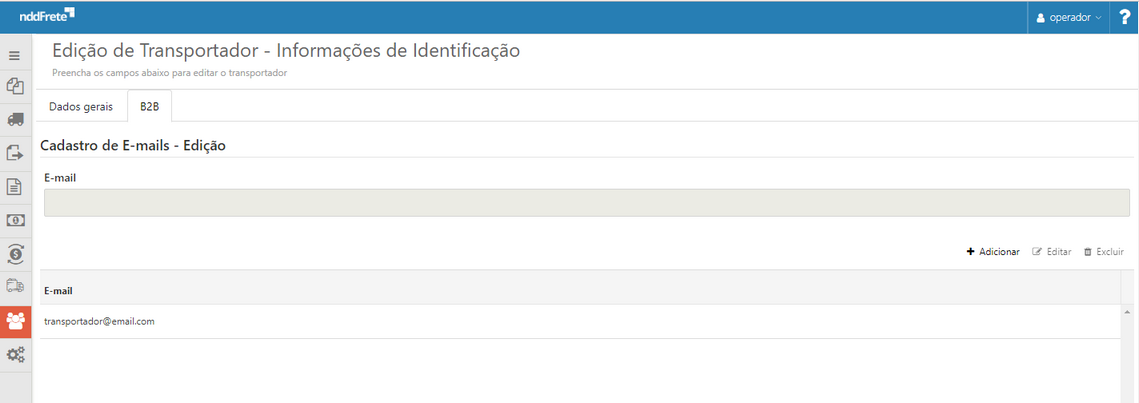Click the Adicionar button
This screenshot has height=403, width=1139.
point(993,252)
